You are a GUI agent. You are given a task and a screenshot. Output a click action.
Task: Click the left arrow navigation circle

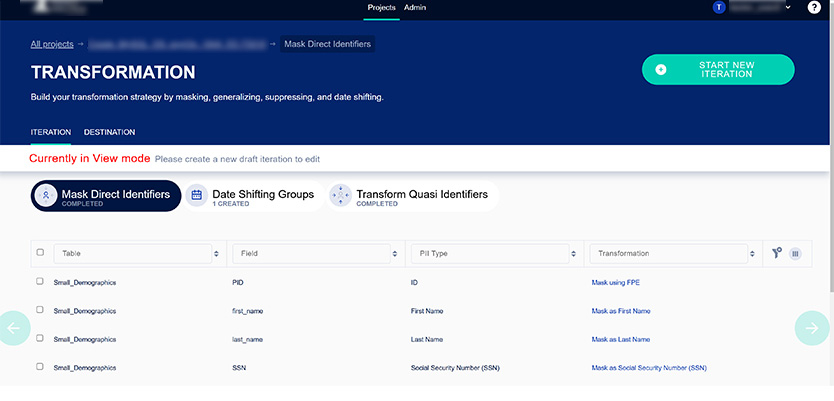tap(14, 328)
